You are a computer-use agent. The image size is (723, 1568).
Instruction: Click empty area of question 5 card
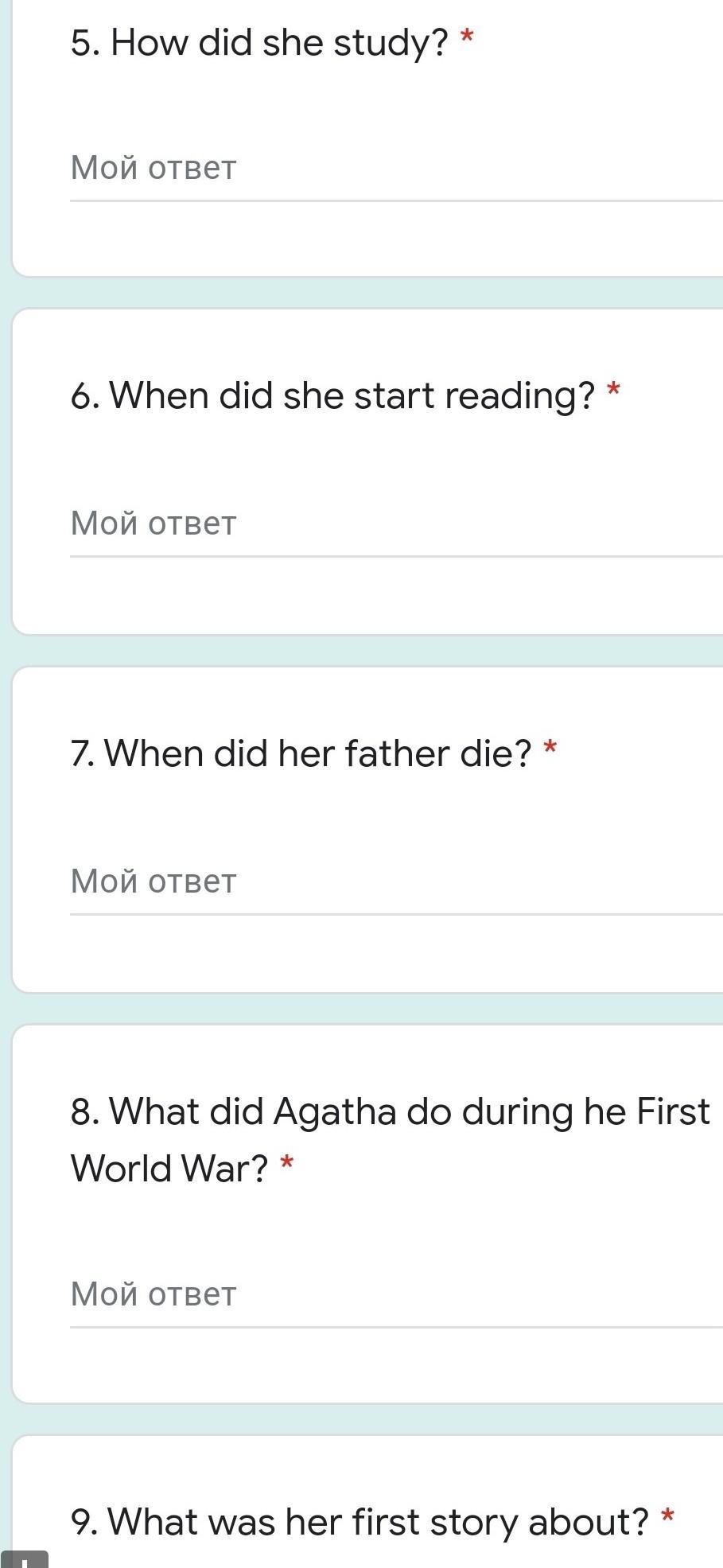[366, 239]
